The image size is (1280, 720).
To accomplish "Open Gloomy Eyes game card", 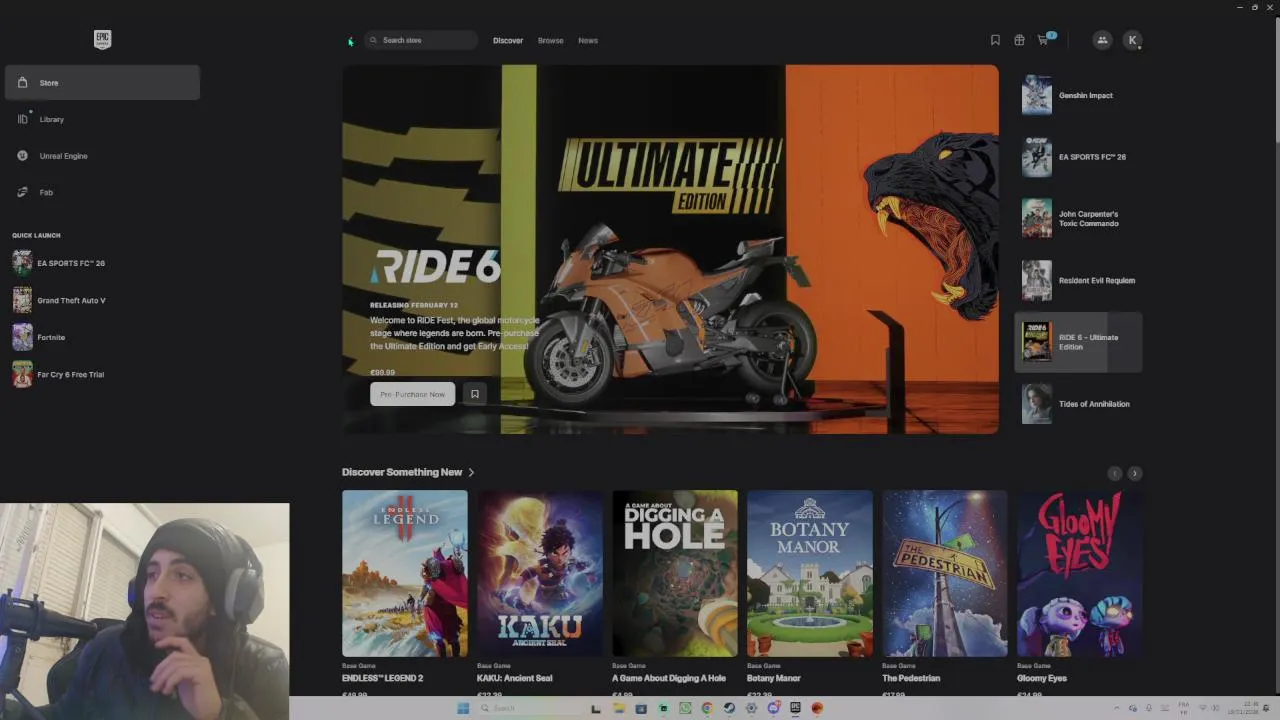I will pos(1079,573).
